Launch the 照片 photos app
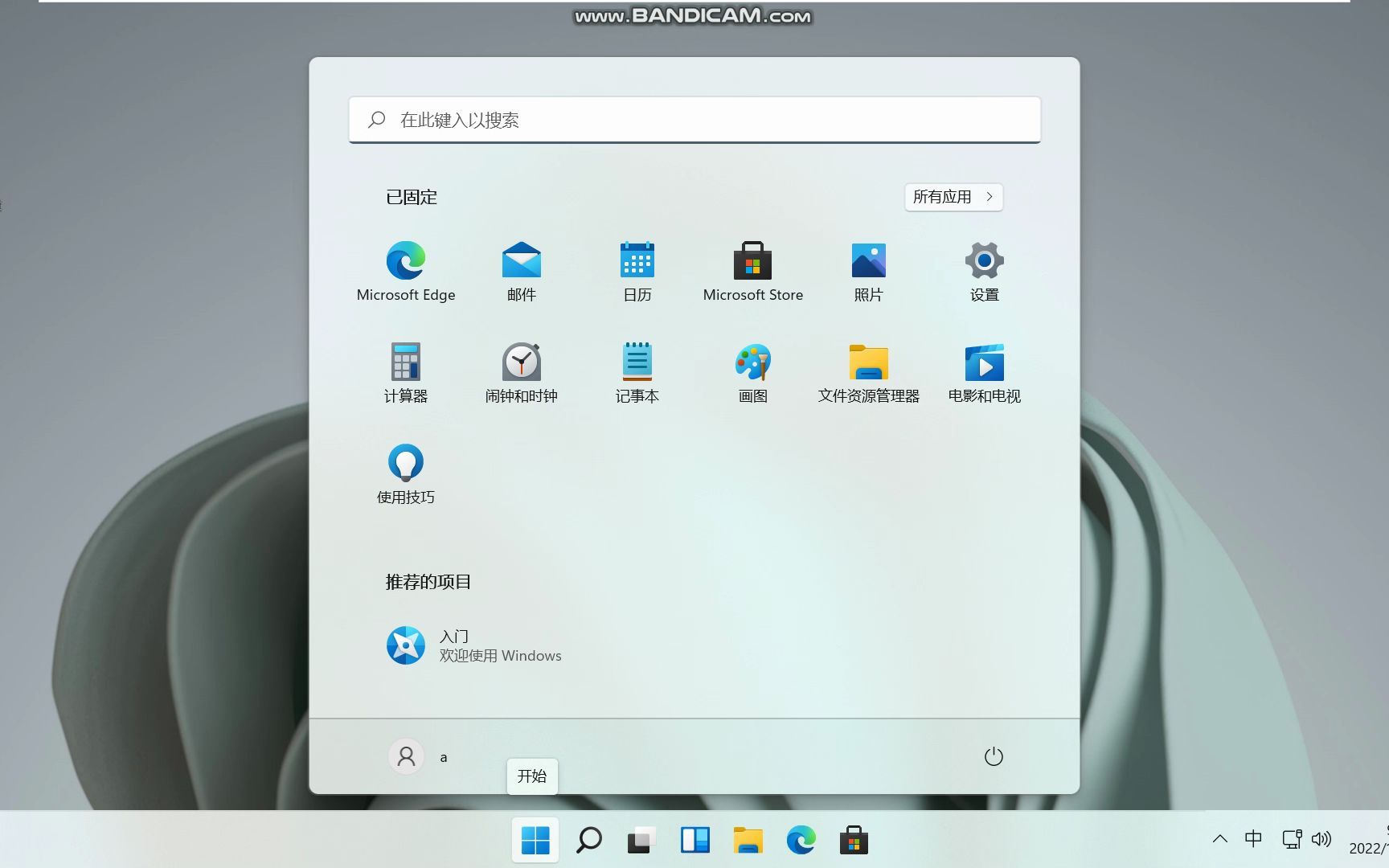Viewport: 1389px width, 868px height. click(x=868, y=269)
